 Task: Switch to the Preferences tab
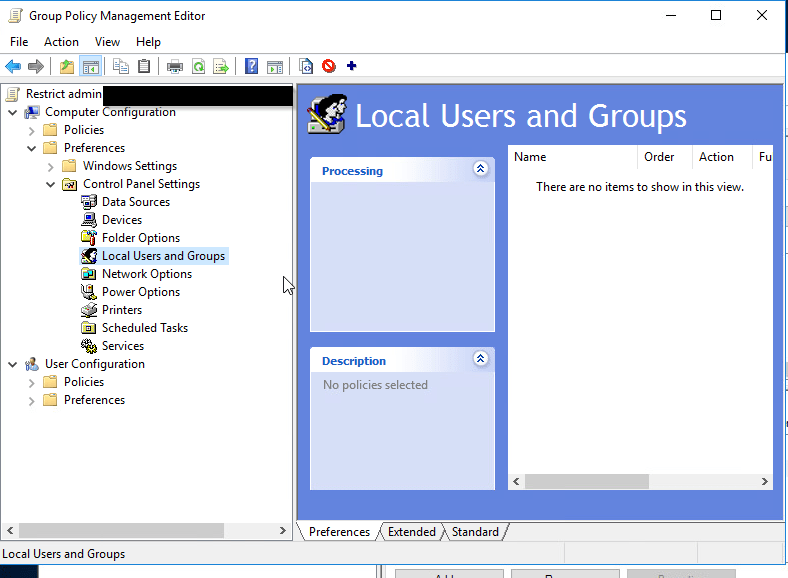click(339, 532)
